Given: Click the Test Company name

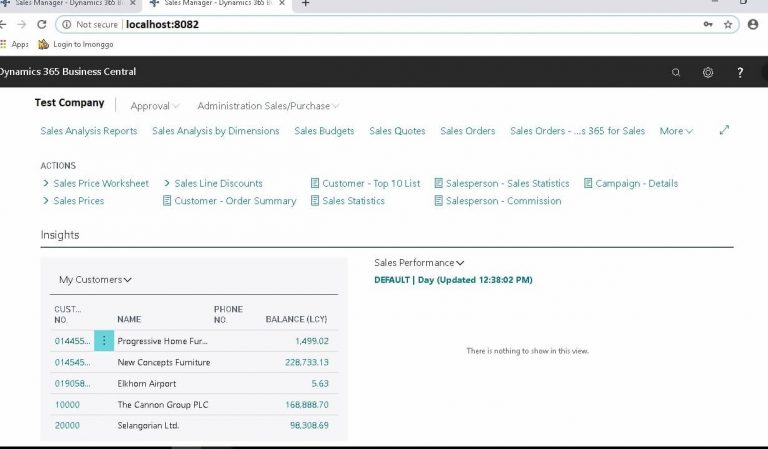Looking at the screenshot, I should point(70,103).
